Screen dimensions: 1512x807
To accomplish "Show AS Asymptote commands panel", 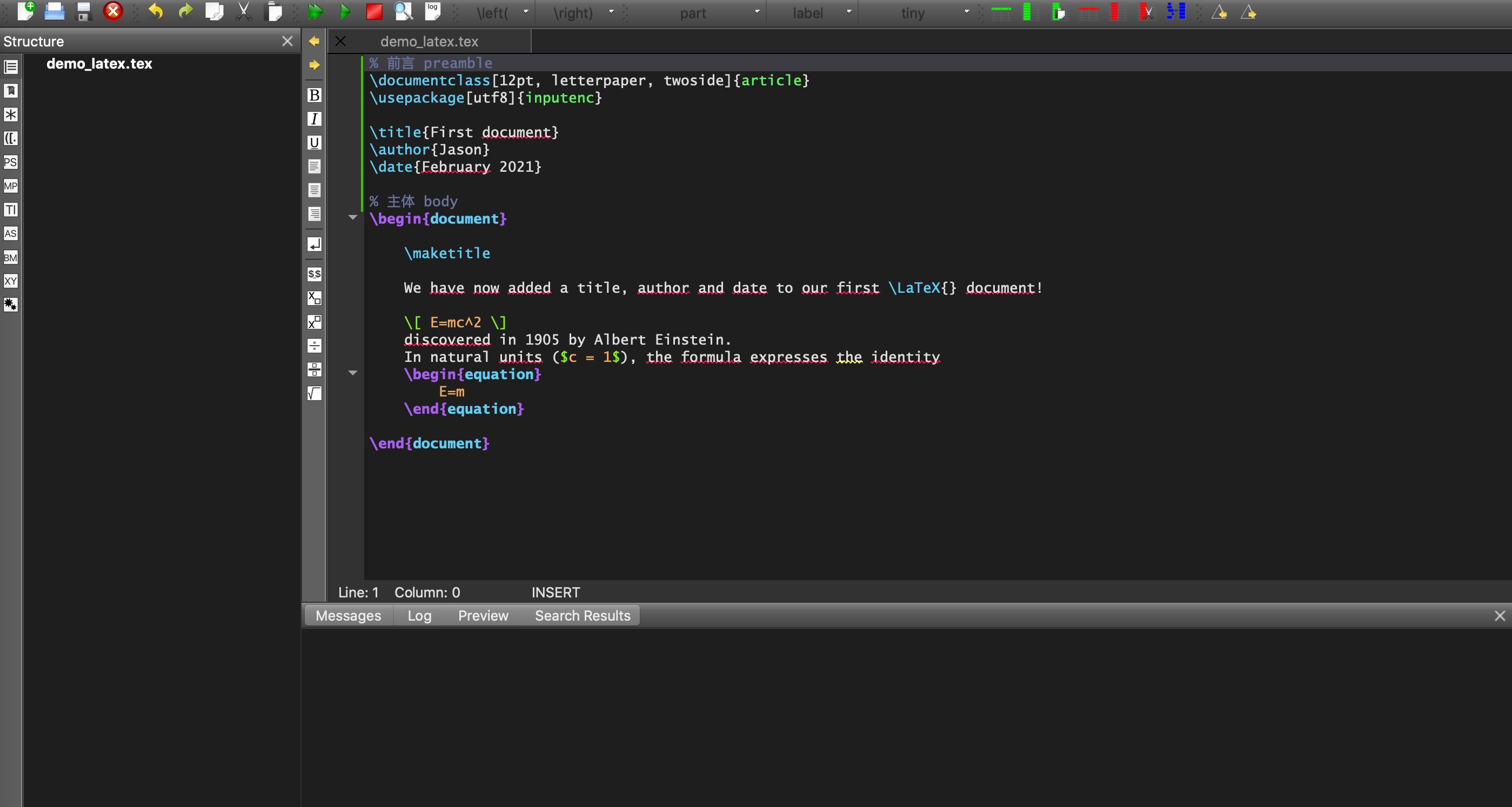I will tap(11, 233).
